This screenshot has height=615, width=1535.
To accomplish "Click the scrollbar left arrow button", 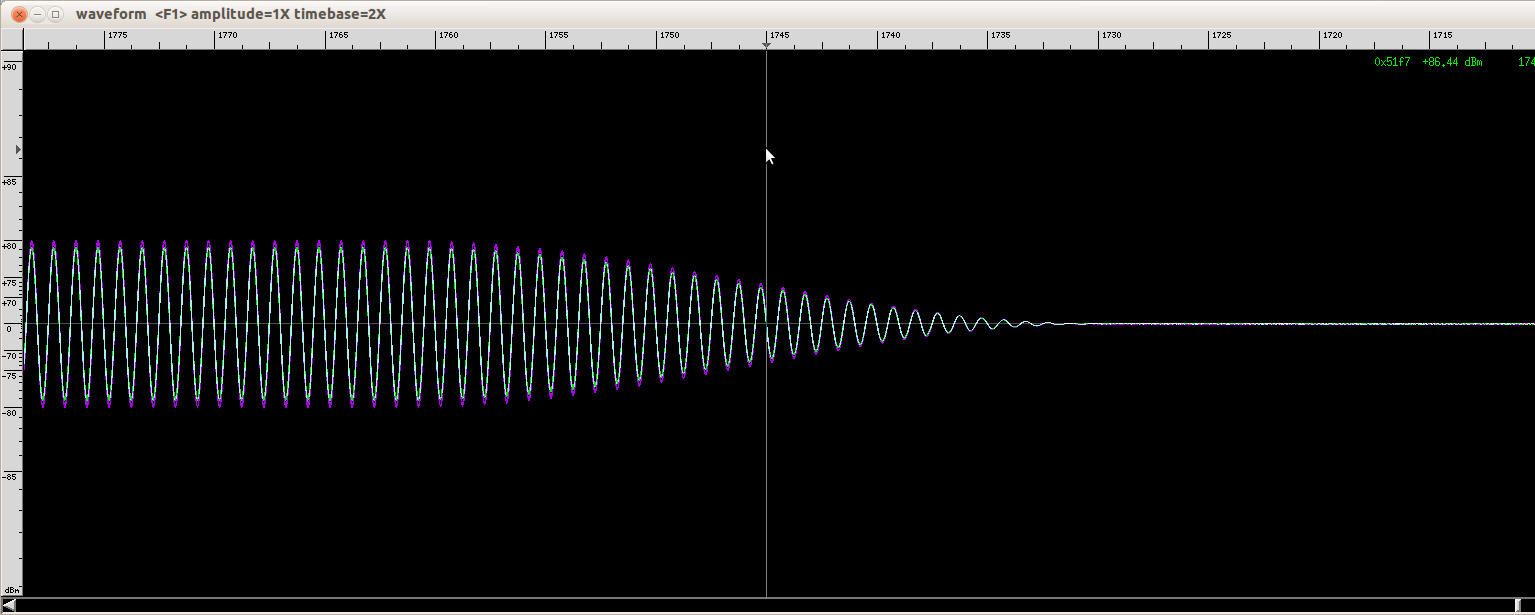I will pyautogui.click(x=9, y=605).
